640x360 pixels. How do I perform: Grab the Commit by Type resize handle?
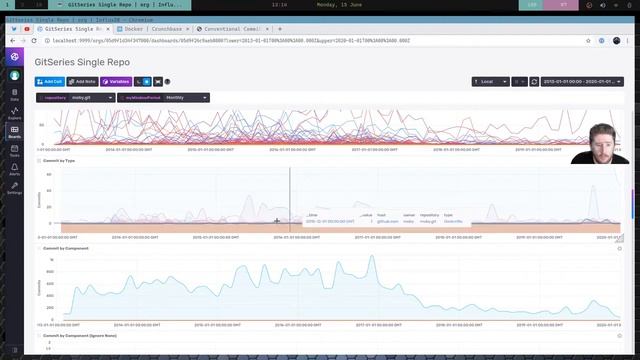point(620,238)
